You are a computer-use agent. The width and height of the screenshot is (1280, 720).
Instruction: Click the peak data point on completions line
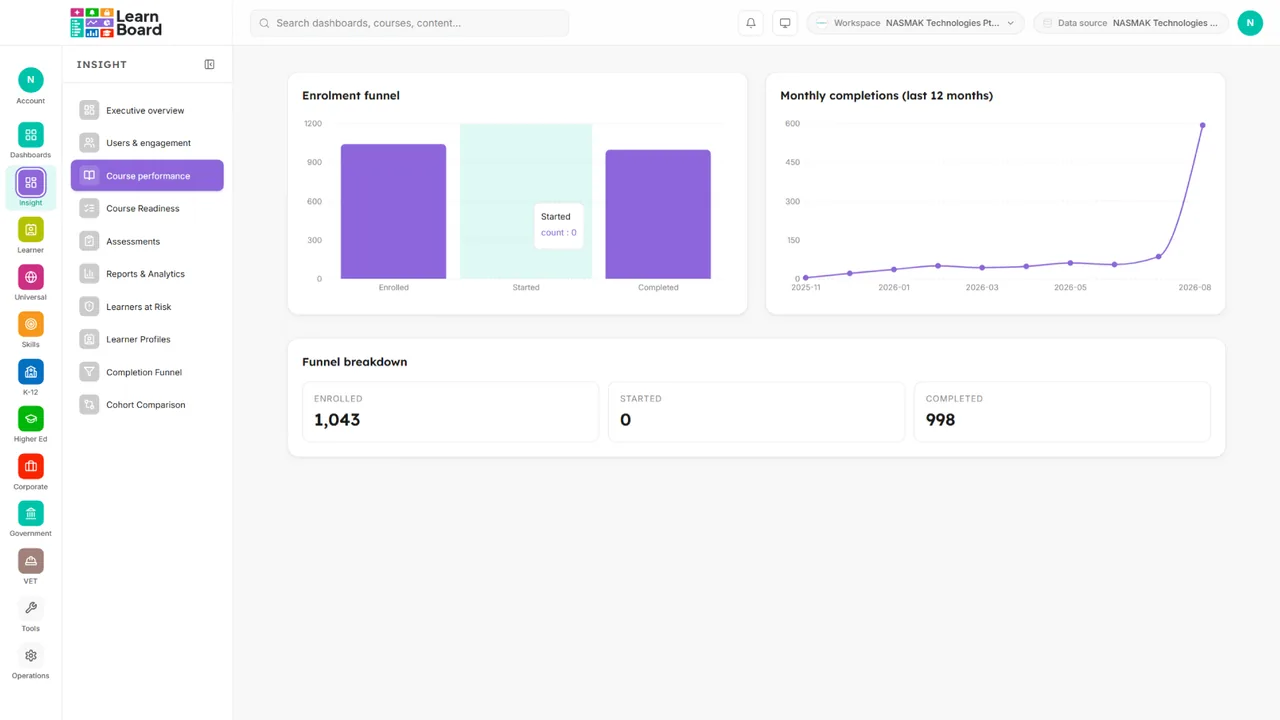[1202, 126]
